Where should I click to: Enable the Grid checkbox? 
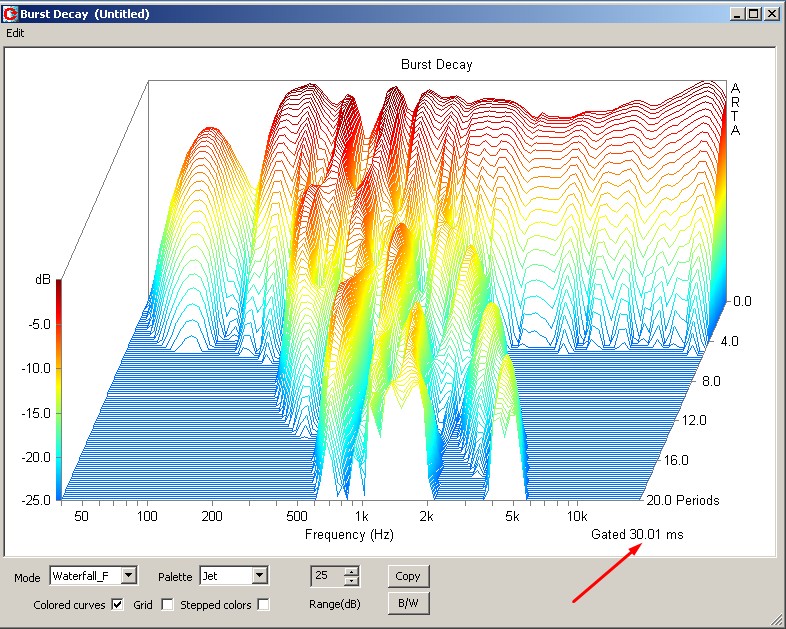[x=167, y=605]
